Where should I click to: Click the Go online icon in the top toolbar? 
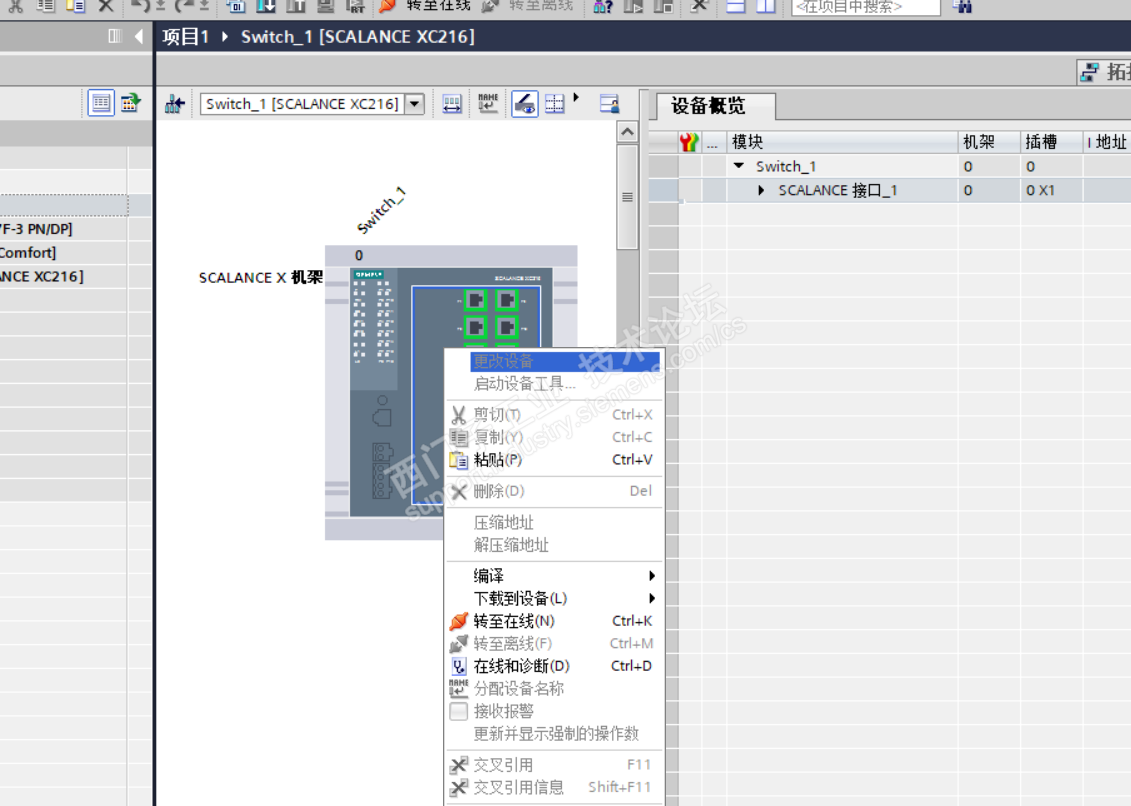[x=388, y=6]
